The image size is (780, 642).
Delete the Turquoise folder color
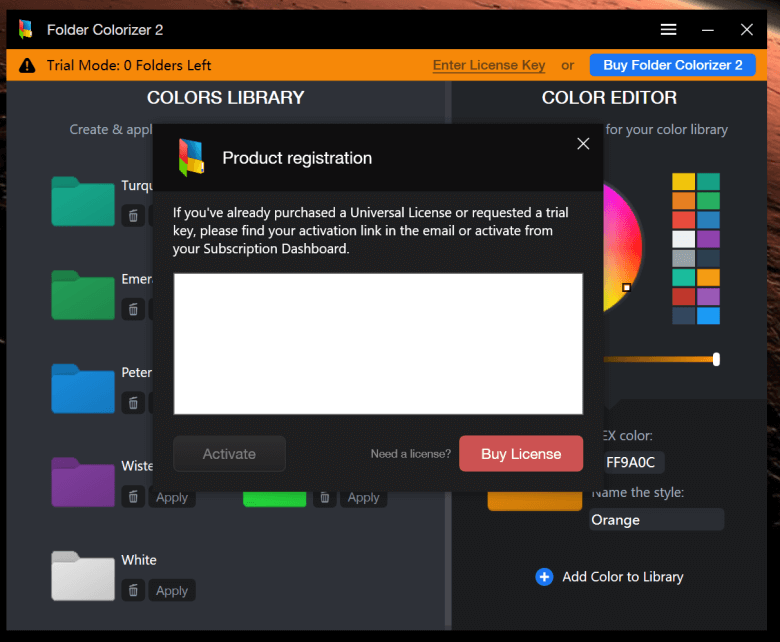[133, 216]
